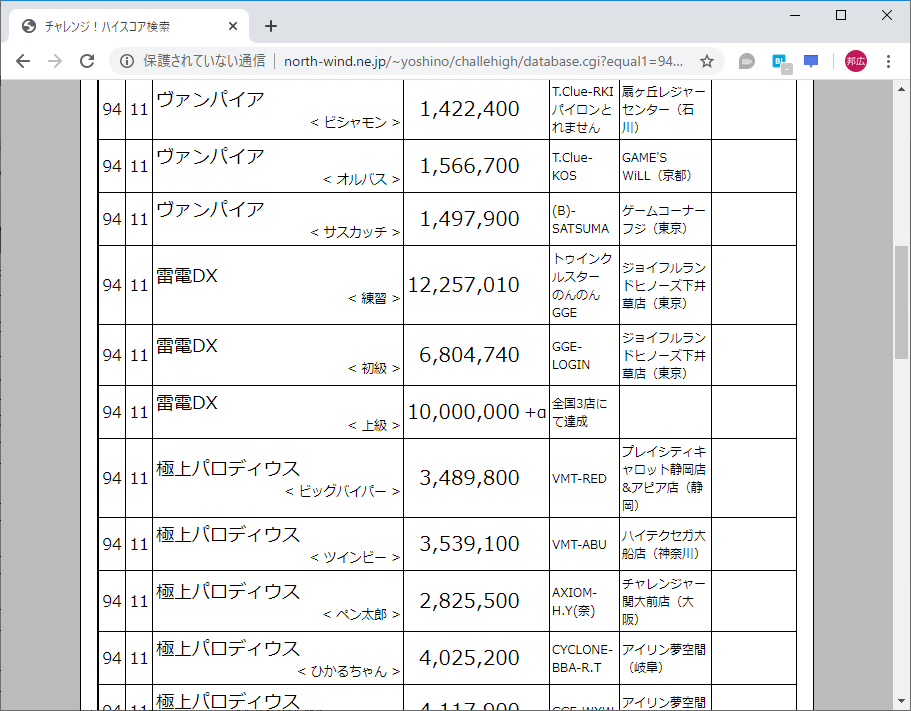Open the blue speech bubble extension
This screenshot has width=911, height=711.
(811, 60)
